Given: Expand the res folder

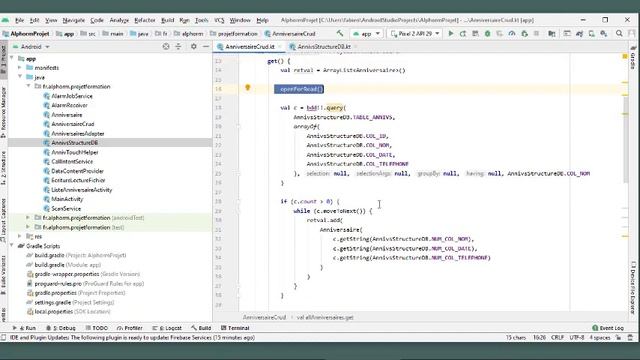Looking at the screenshot, I should click(x=20, y=237).
